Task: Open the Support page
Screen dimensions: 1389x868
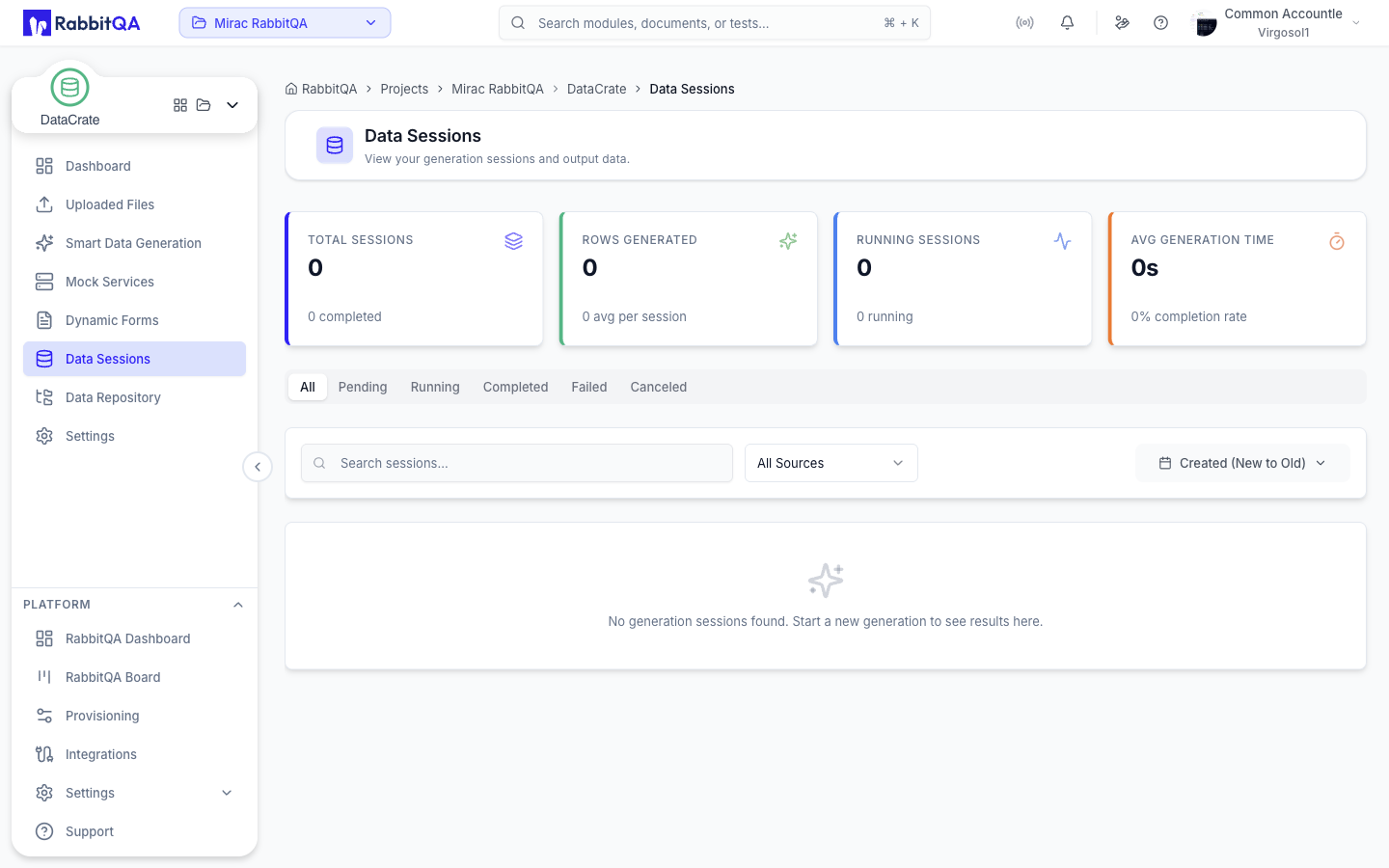Action: point(134,831)
